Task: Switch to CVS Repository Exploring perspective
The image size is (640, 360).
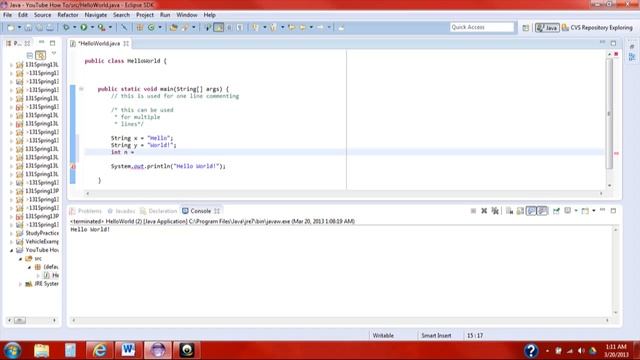Action: pyautogui.click(x=597, y=28)
